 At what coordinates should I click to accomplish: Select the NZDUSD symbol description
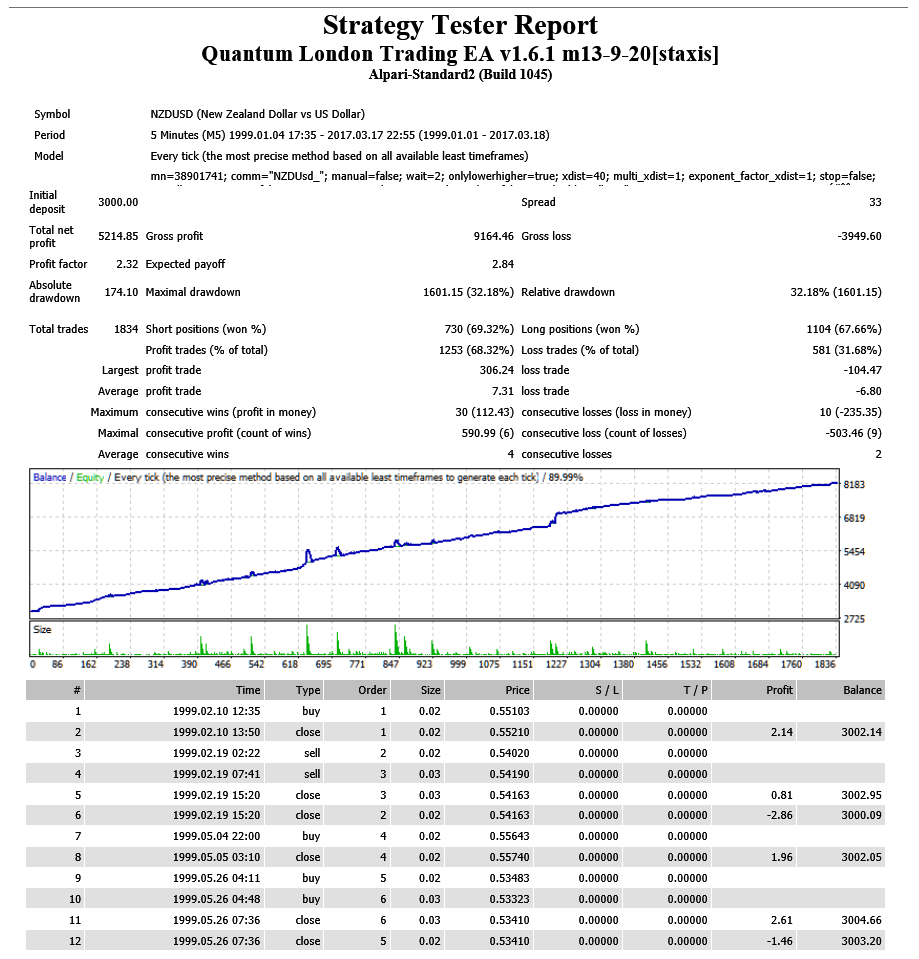tap(257, 114)
